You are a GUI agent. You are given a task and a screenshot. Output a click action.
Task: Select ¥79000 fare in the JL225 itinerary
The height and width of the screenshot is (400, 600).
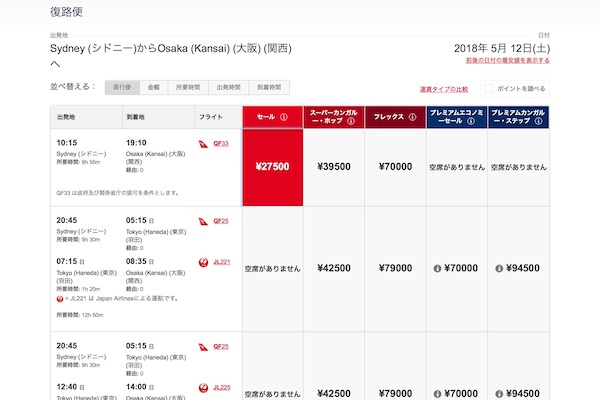(x=395, y=393)
